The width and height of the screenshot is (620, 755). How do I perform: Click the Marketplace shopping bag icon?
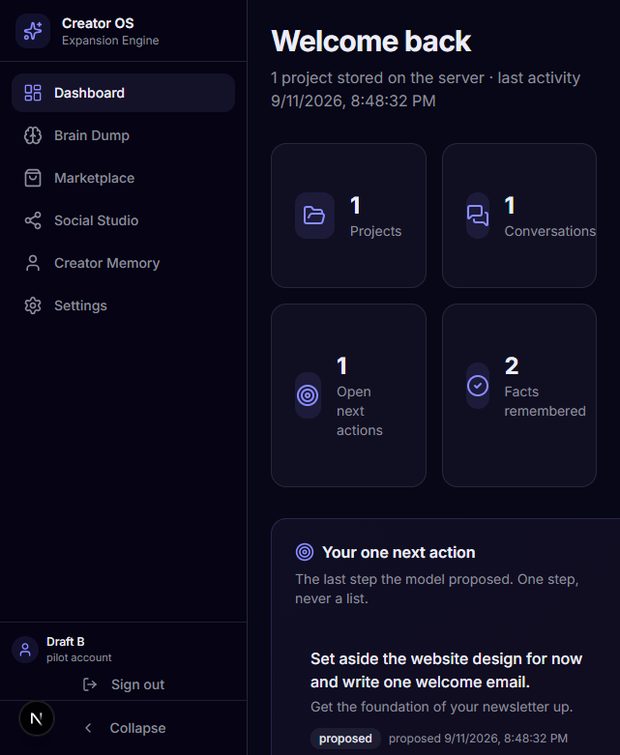33,178
